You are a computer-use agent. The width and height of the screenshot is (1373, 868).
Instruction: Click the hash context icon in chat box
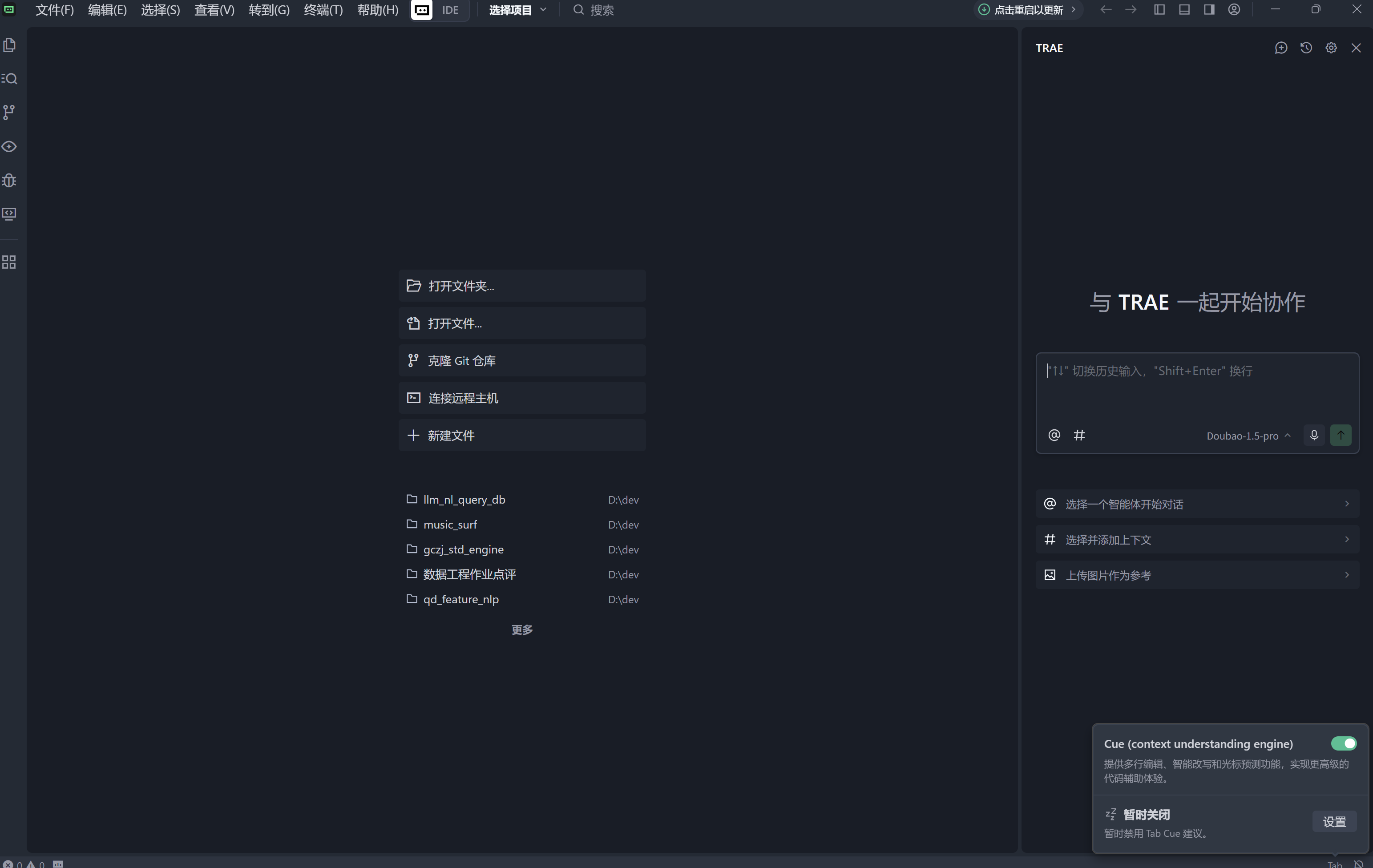point(1079,435)
